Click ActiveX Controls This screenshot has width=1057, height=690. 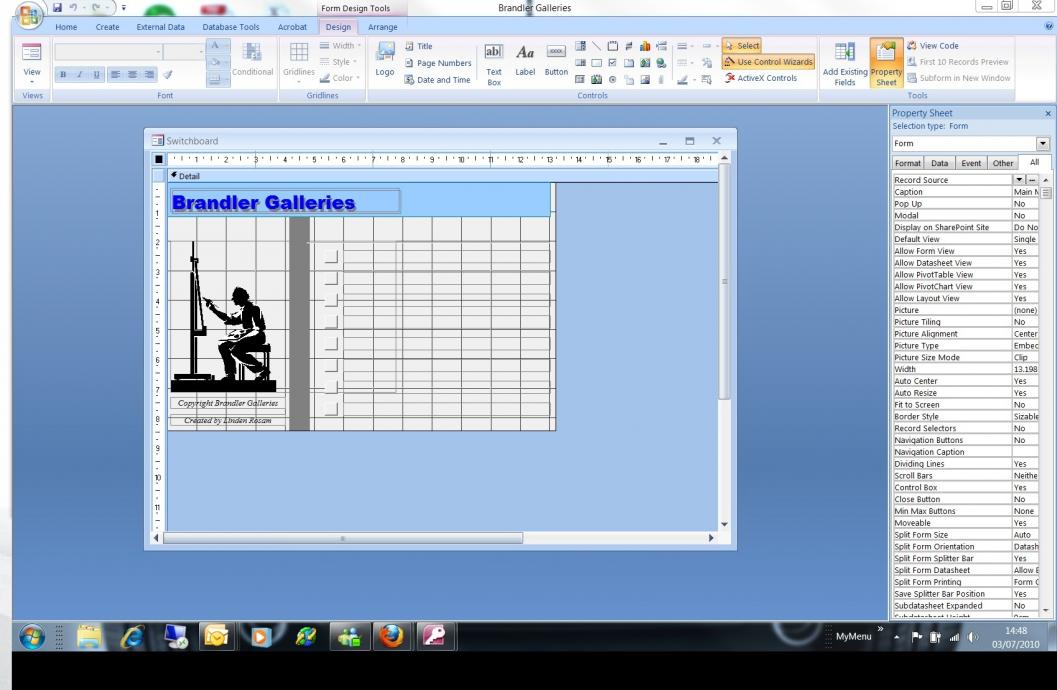click(761, 78)
